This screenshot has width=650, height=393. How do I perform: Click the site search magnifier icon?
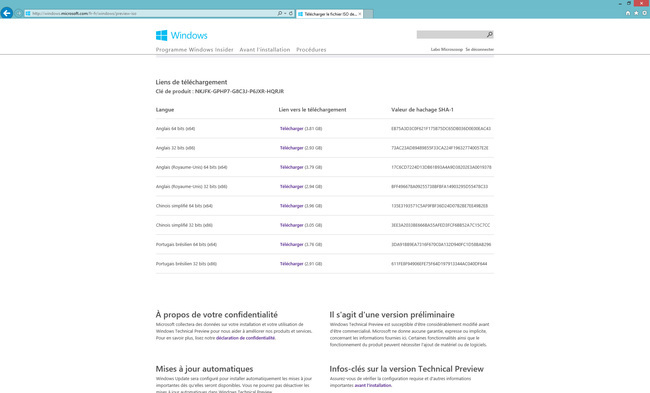pyautogui.click(x=490, y=34)
